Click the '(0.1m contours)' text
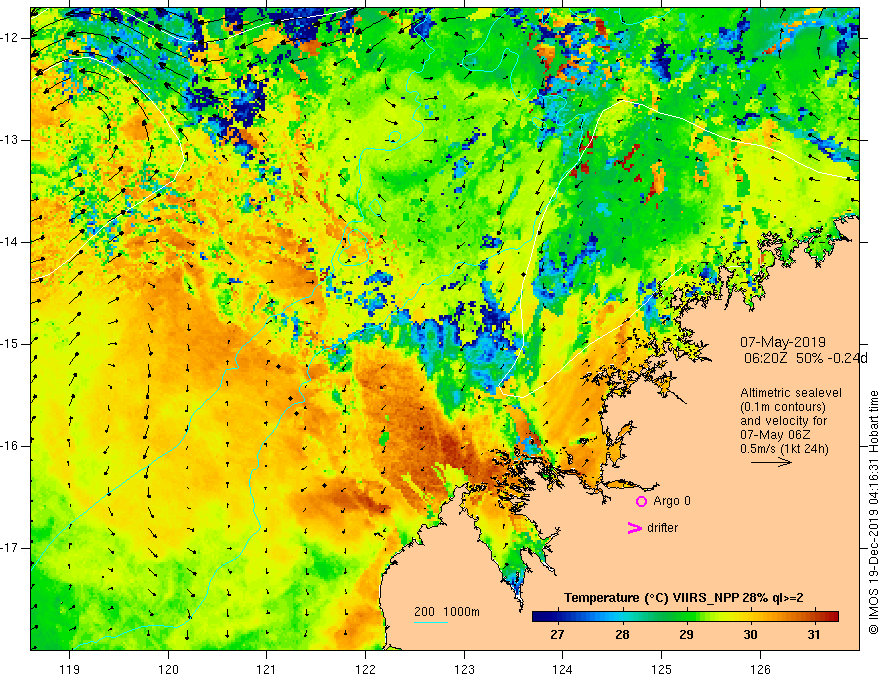 (782, 407)
